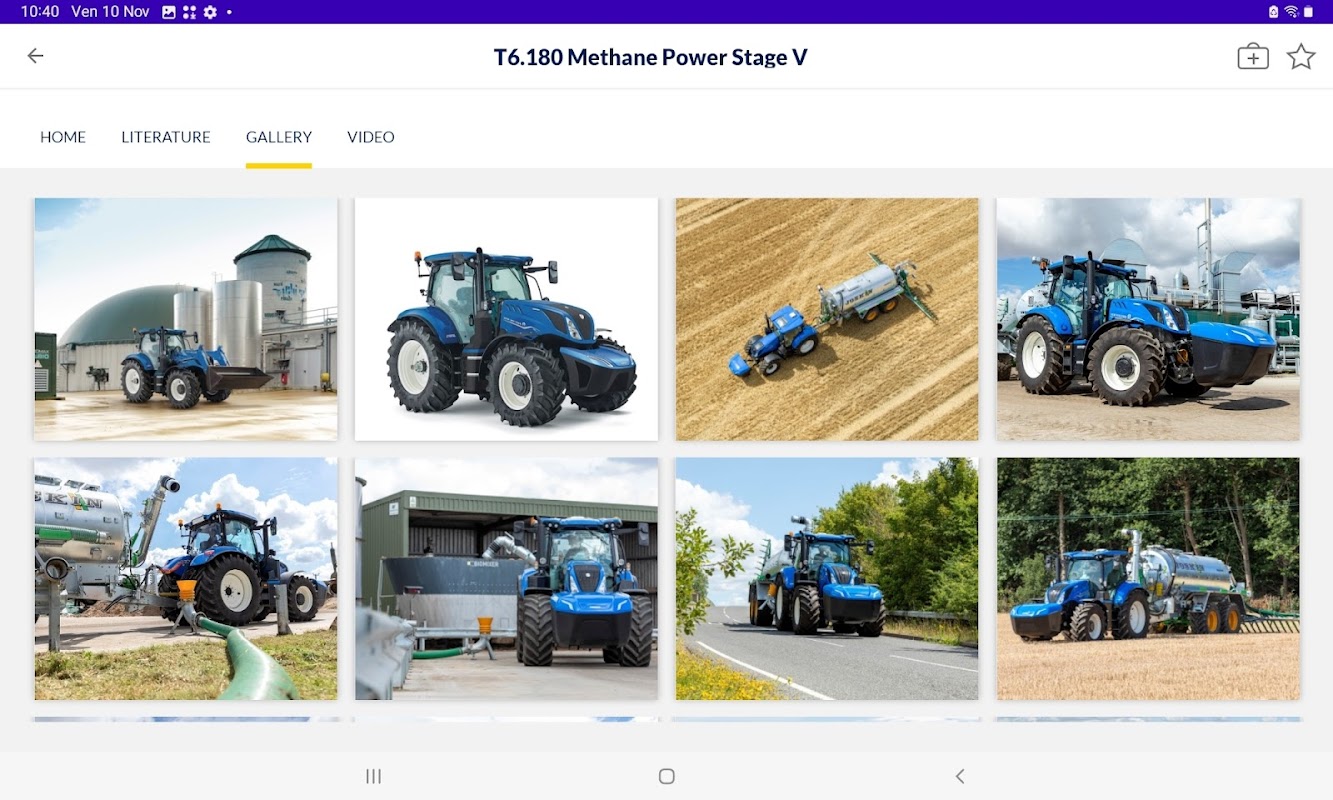This screenshot has height=800, width=1333.
Task: Tap the Android navigation back chevron
Action: pyautogui.click(x=960, y=776)
